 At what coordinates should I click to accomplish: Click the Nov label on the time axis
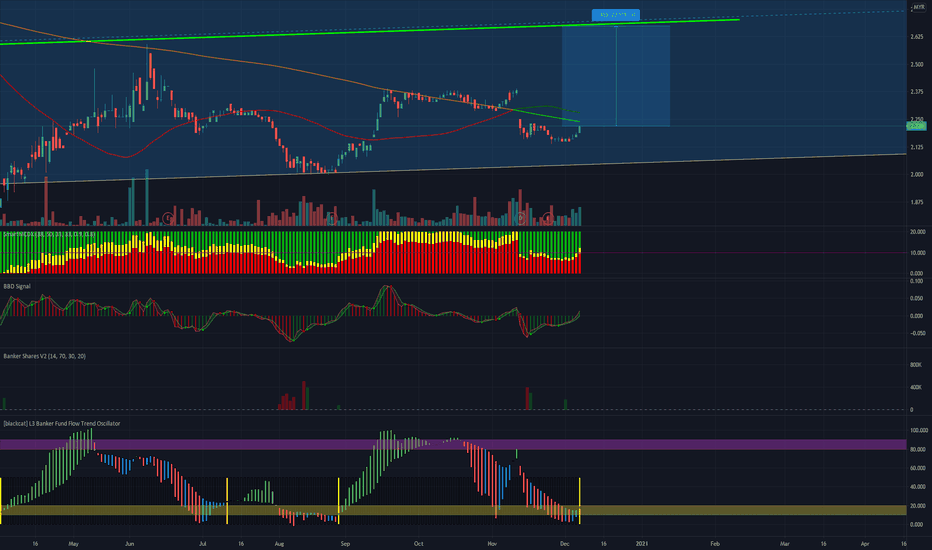pyautogui.click(x=492, y=543)
